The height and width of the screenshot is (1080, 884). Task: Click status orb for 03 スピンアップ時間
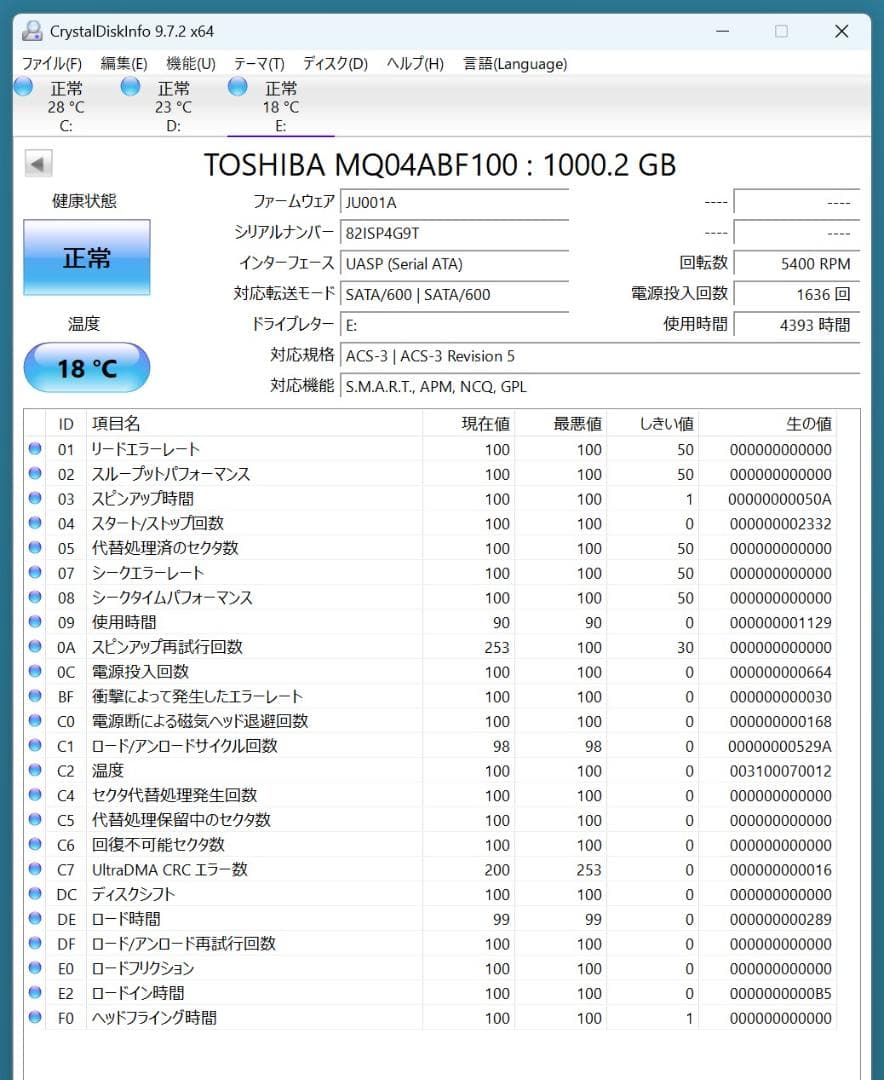point(35,498)
